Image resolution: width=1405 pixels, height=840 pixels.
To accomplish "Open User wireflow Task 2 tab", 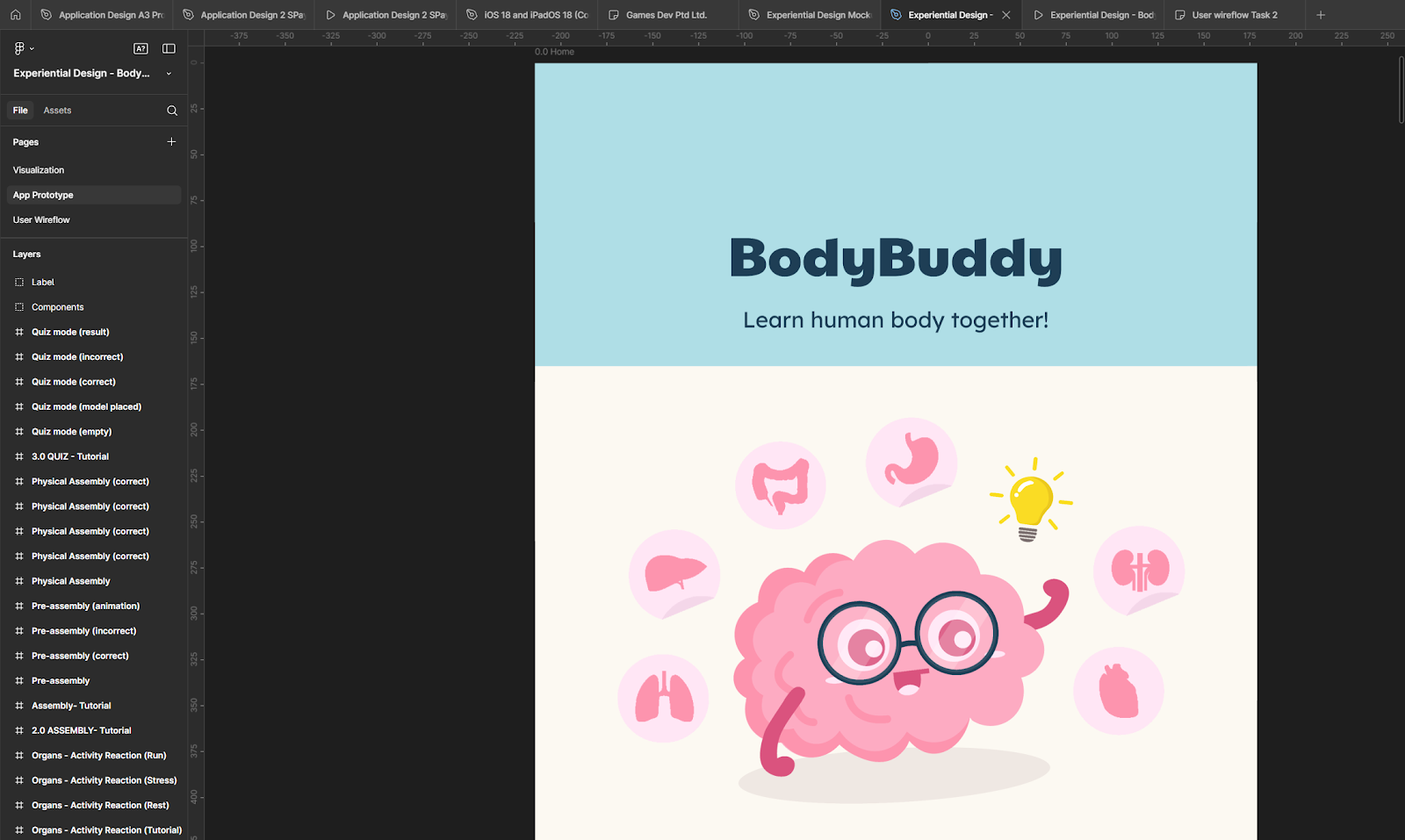I will click(1235, 15).
